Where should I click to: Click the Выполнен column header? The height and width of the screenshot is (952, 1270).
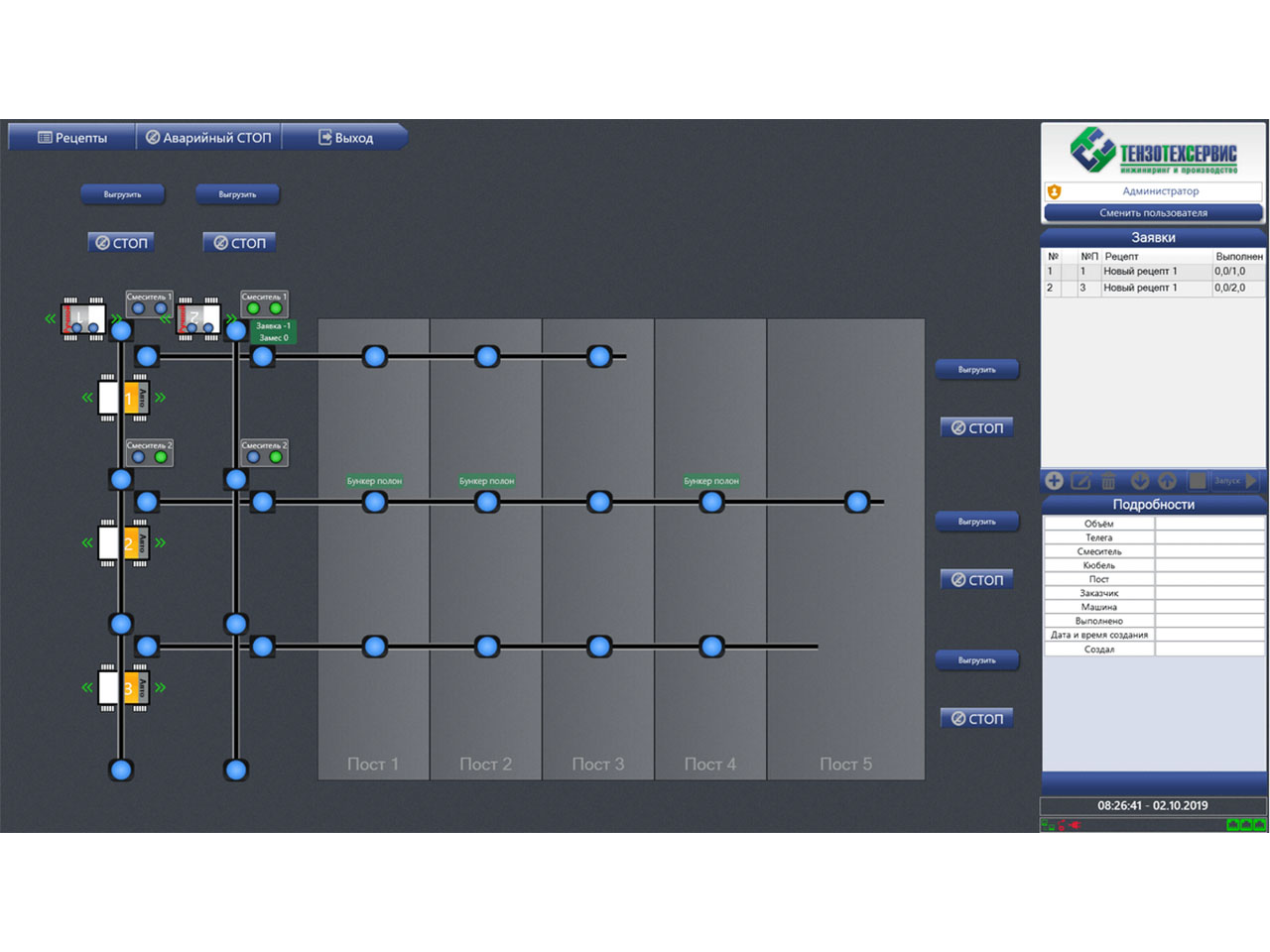(x=1239, y=256)
